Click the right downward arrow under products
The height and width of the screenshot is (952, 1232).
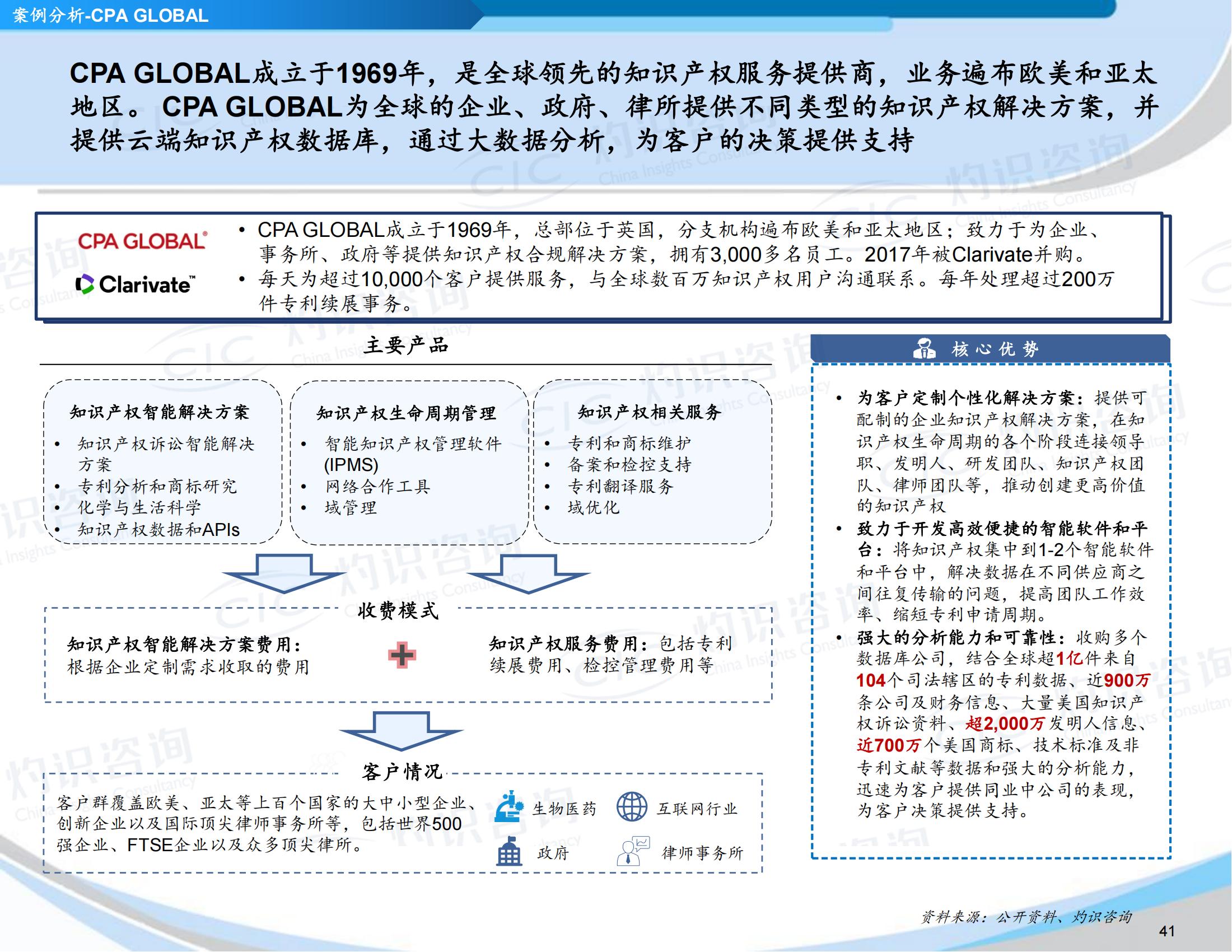(x=529, y=573)
